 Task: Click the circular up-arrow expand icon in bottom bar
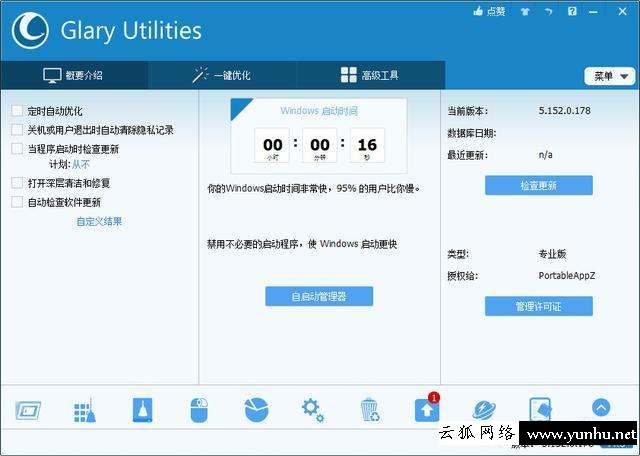click(x=601, y=407)
